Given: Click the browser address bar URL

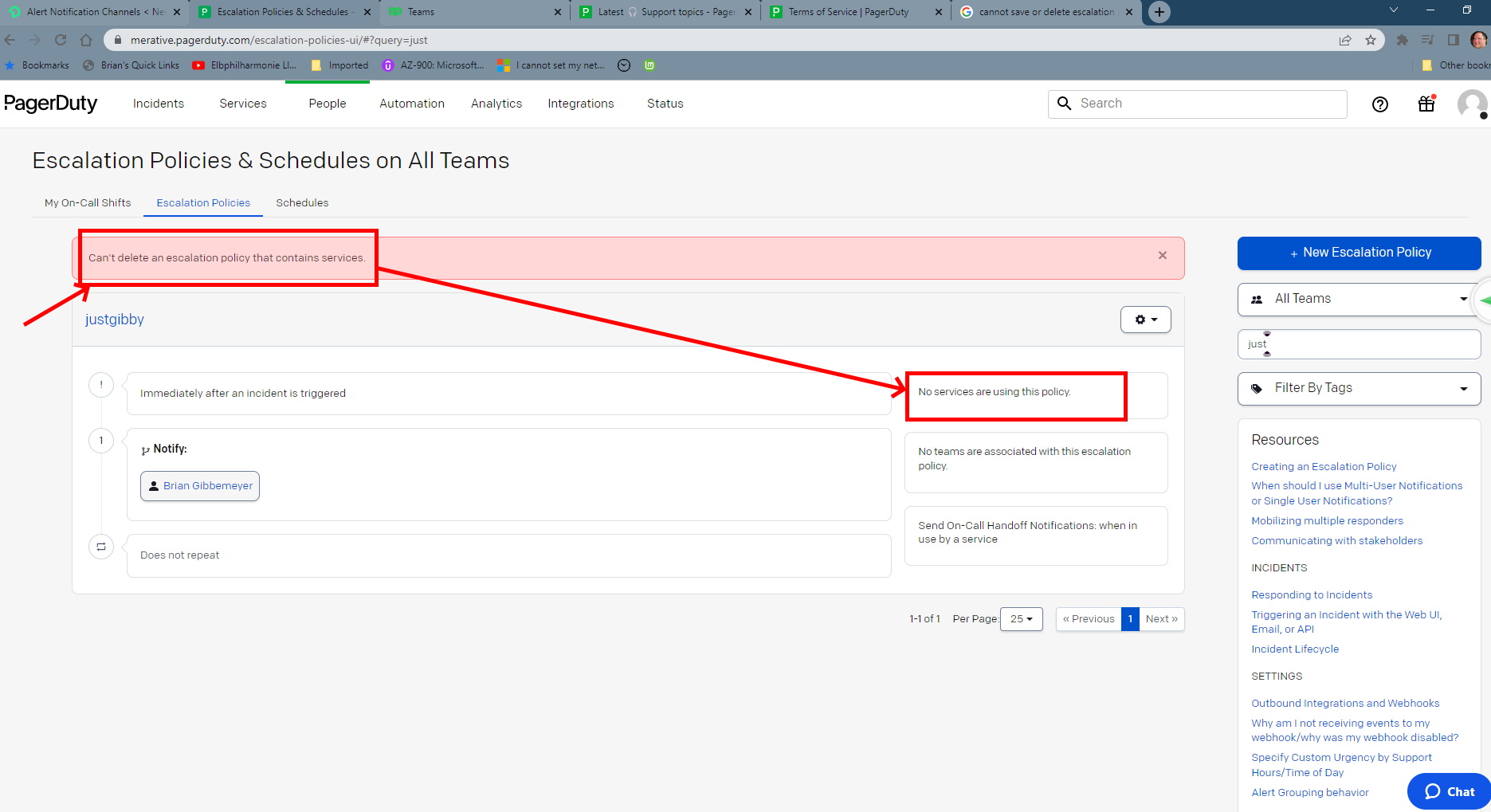Looking at the screenshot, I should coord(279,40).
